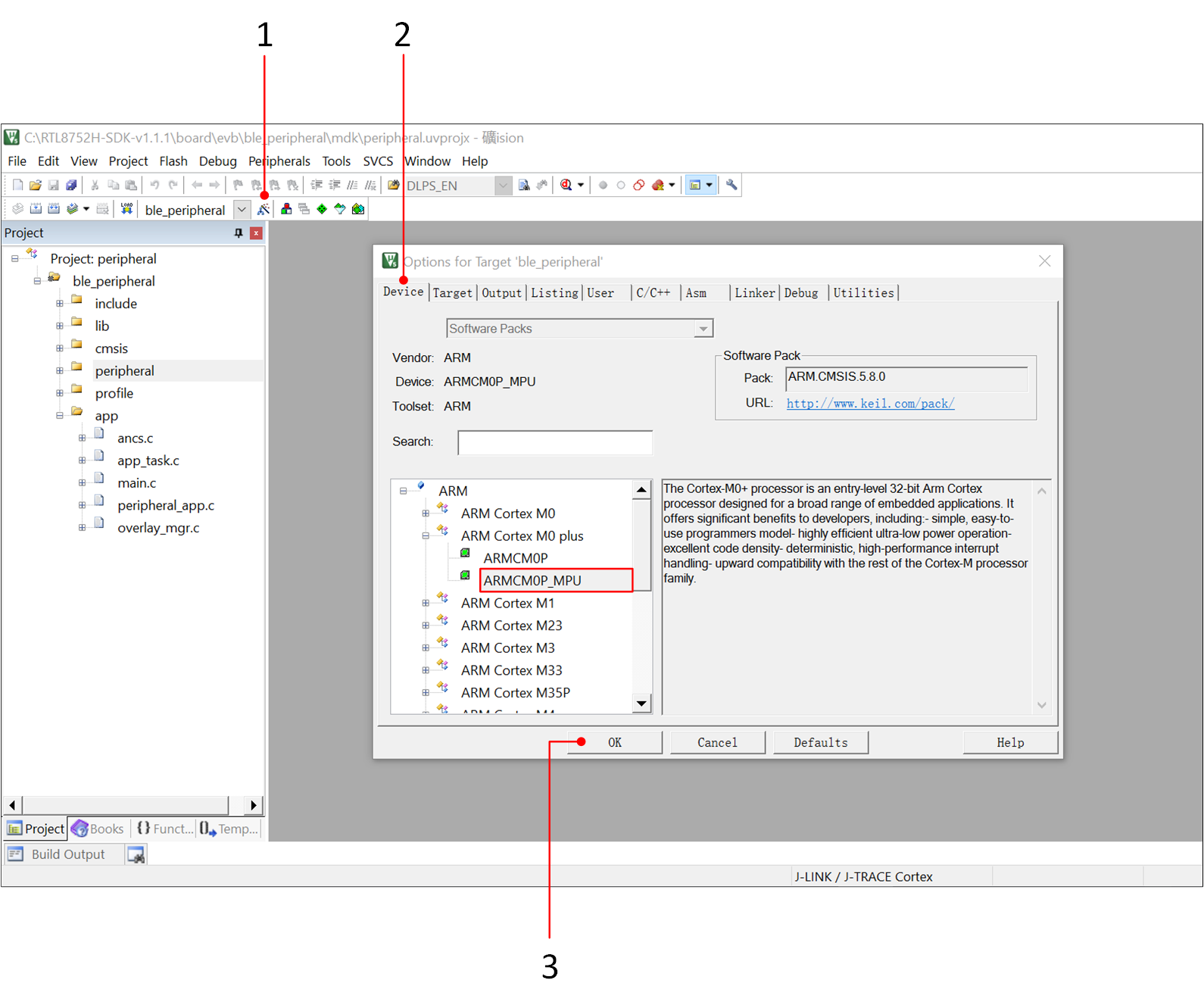This screenshot has width=1204, height=1008.
Task: Expand the cmsis folder node
Action: click(x=60, y=348)
